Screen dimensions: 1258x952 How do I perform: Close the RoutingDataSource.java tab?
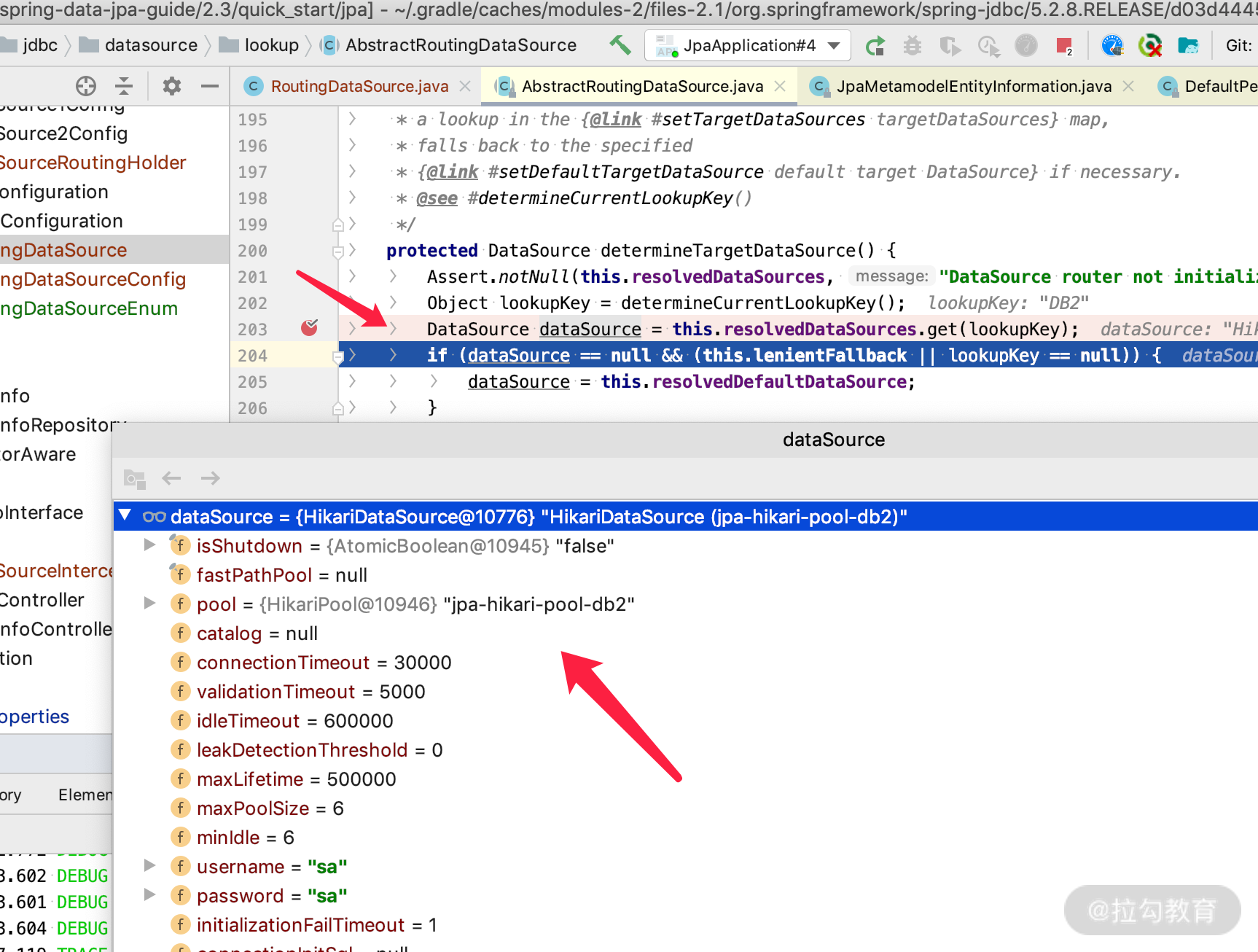465,86
